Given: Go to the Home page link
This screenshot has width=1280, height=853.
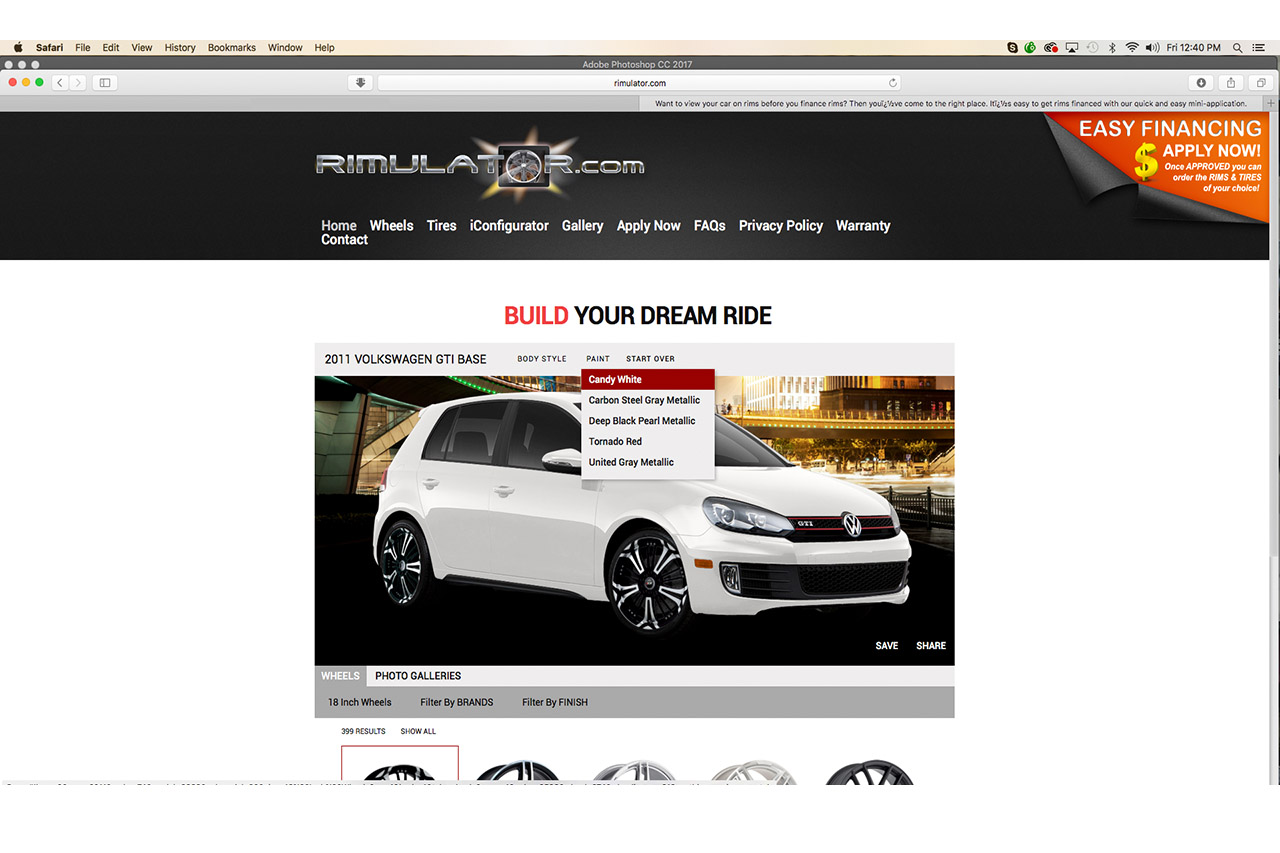Looking at the screenshot, I should point(339,226).
